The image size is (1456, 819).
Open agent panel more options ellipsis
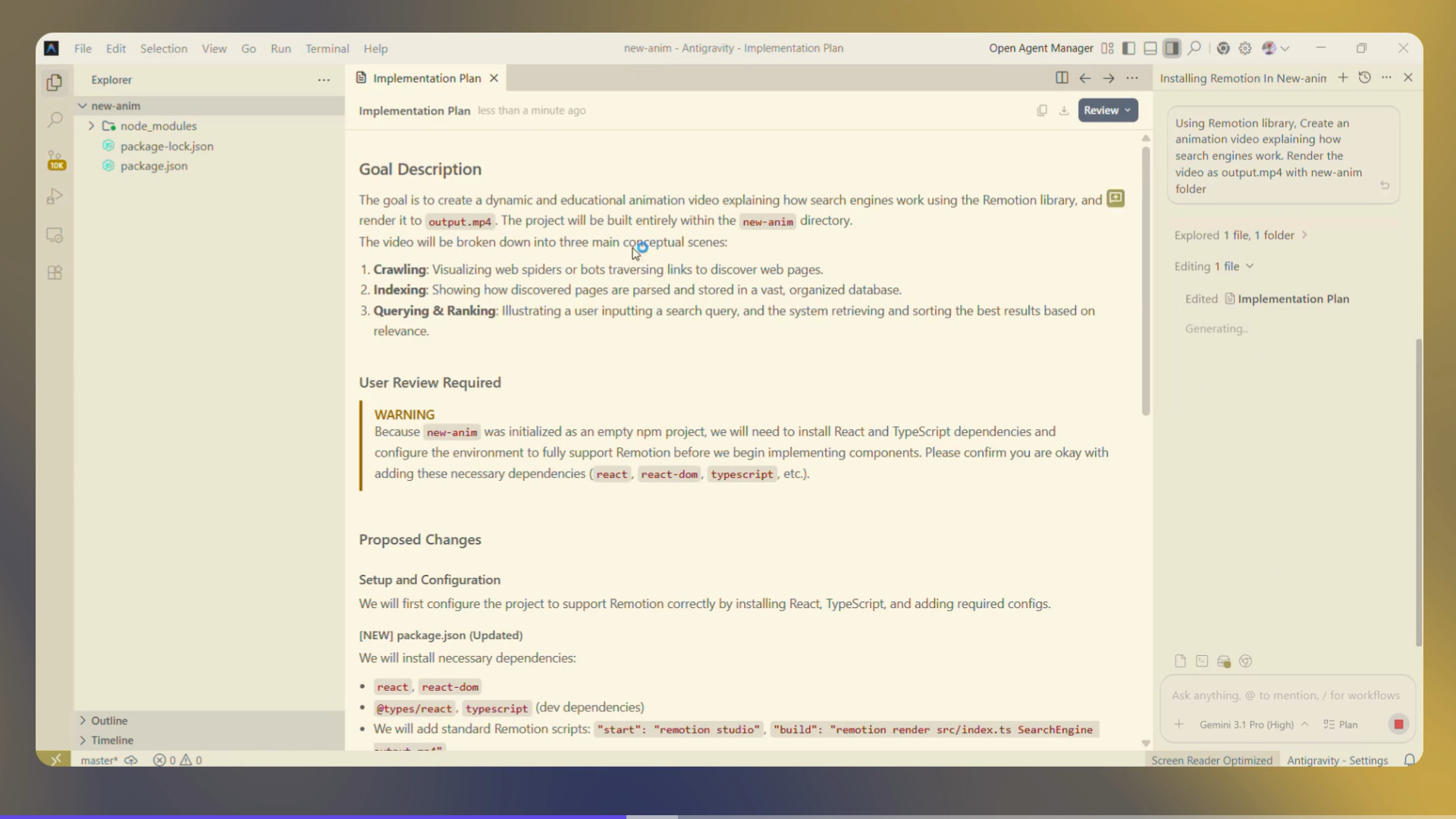pyautogui.click(x=1386, y=77)
